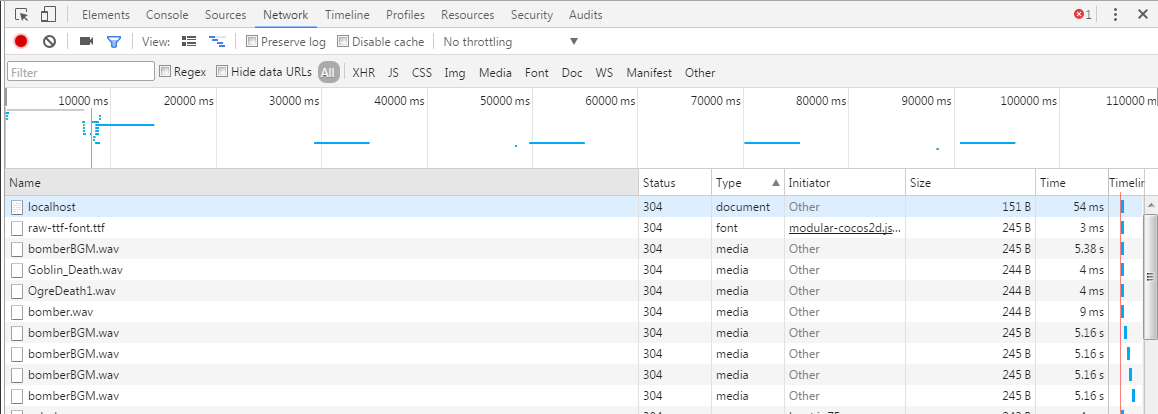This screenshot has height=414, width=1158.
Task: Click the capture screenshots camera icon
Action: click(86, 42)
